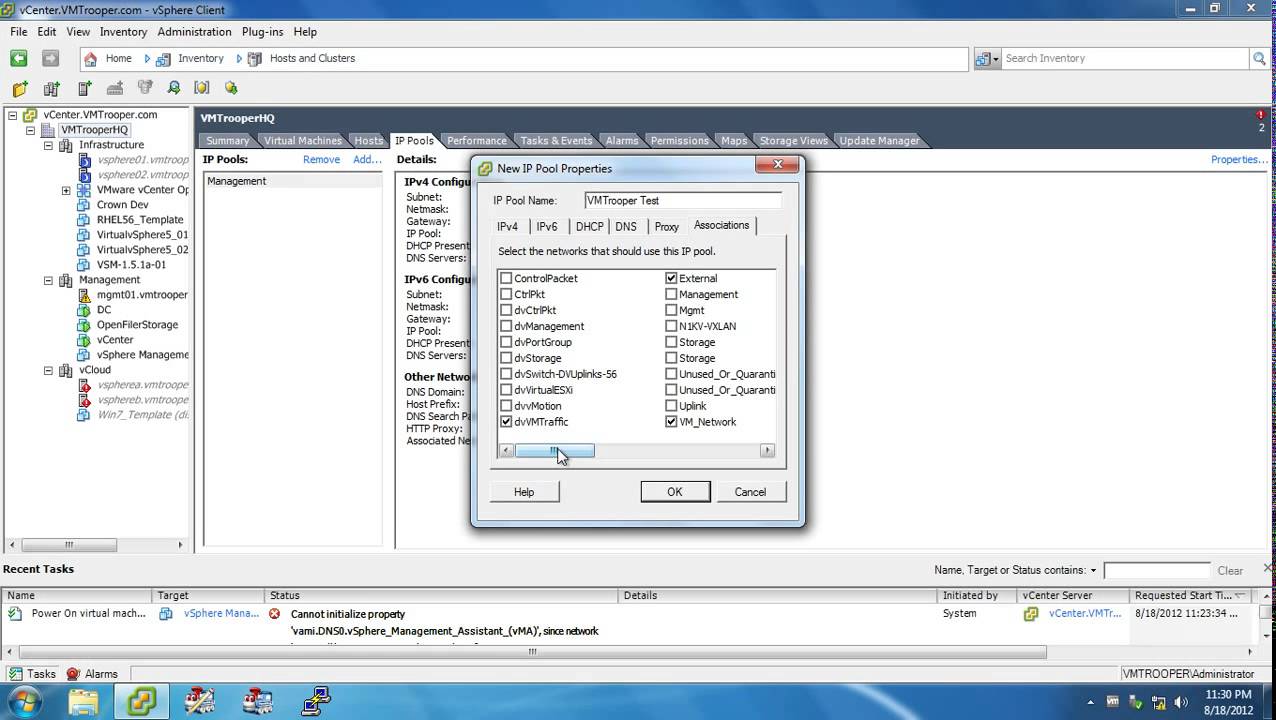Image resolution: width=1276 pixels, height=720 pixels.
Task: Expand the VMware vCenter Op node
Action: coord(66,190)
